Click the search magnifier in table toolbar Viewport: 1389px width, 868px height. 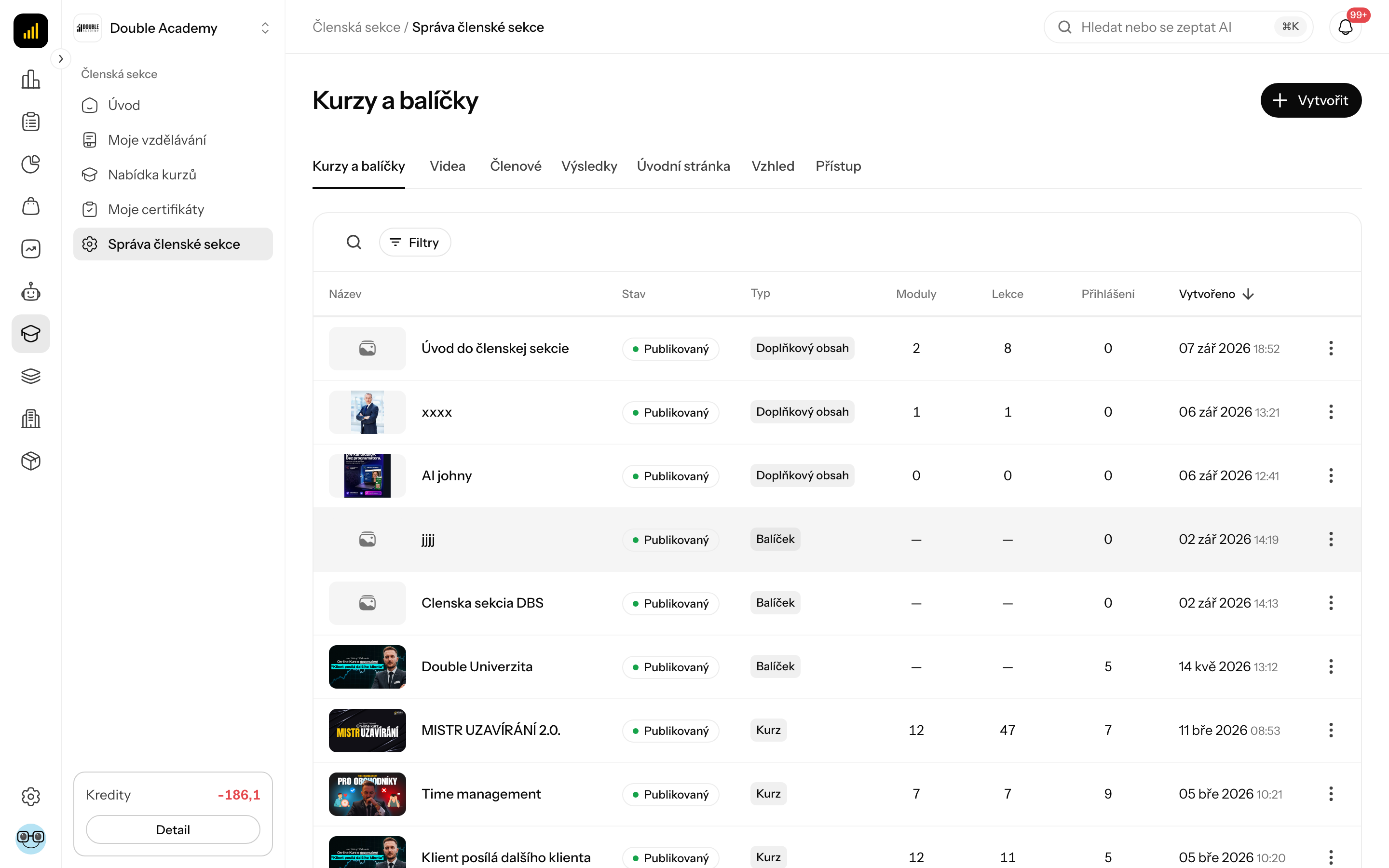(354, 242)
